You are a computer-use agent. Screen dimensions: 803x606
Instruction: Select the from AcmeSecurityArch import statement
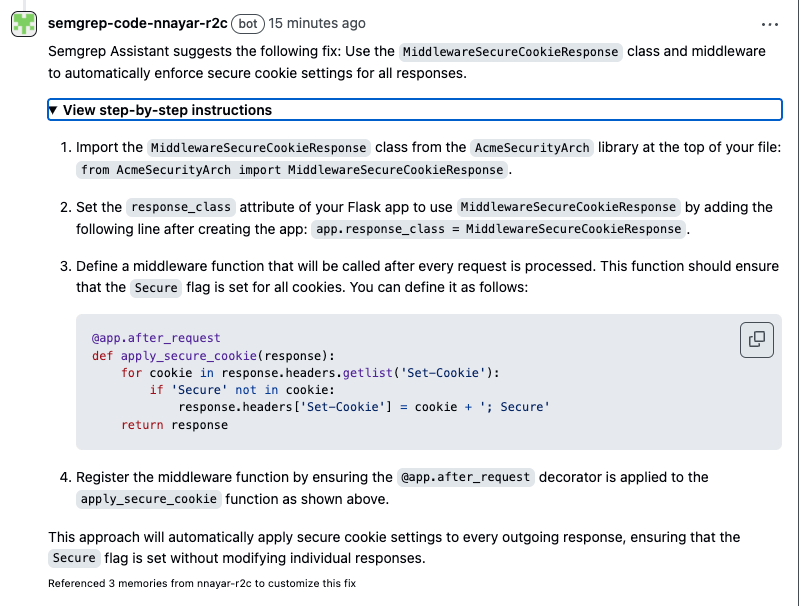point(292,170)
